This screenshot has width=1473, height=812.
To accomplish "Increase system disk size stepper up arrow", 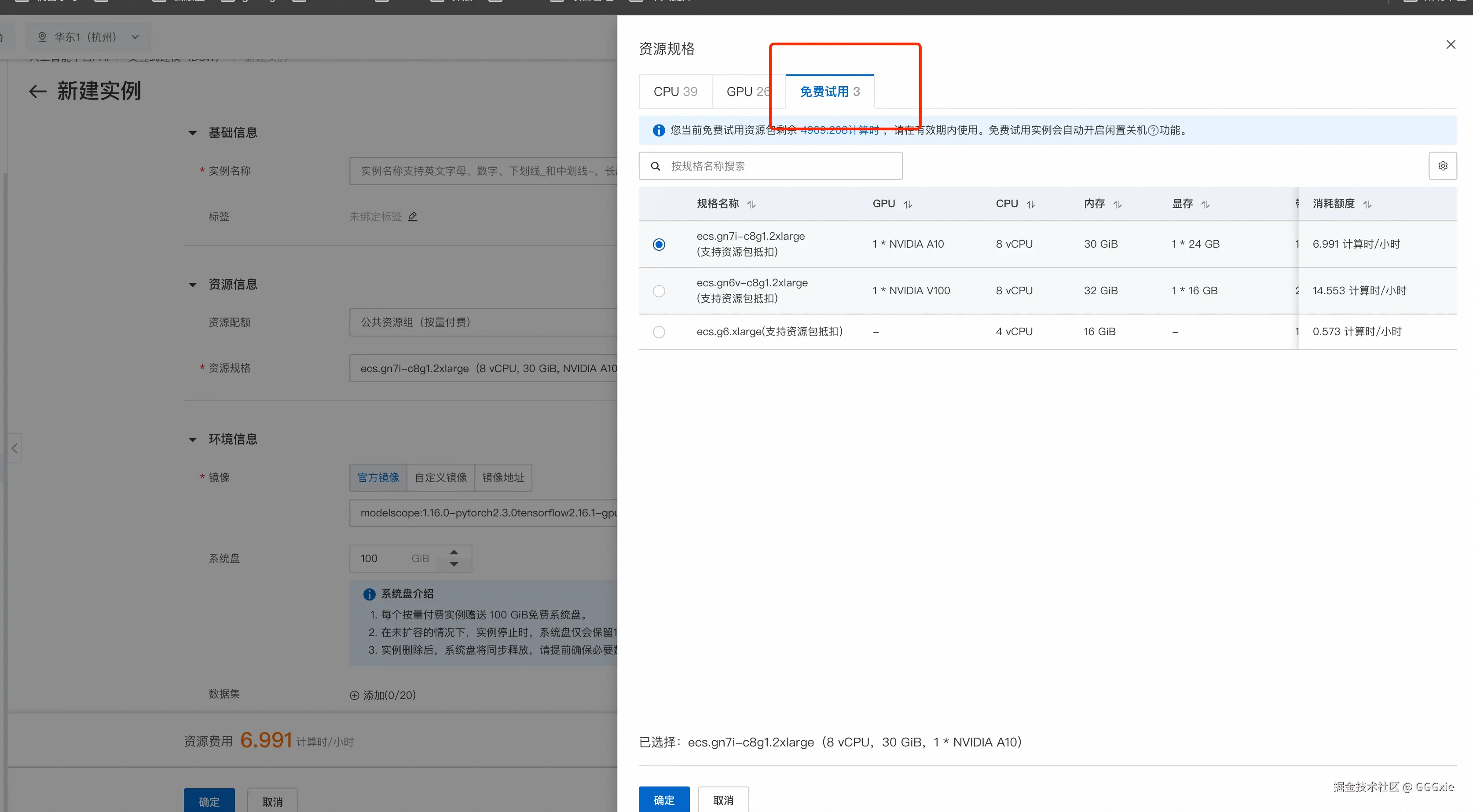I will click(x=454, y=552).
